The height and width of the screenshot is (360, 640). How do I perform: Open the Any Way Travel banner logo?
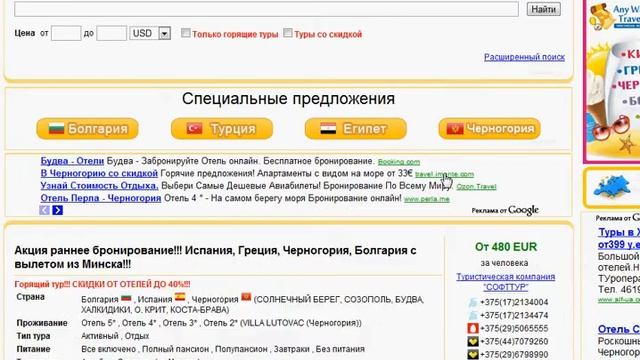(614, 16)
